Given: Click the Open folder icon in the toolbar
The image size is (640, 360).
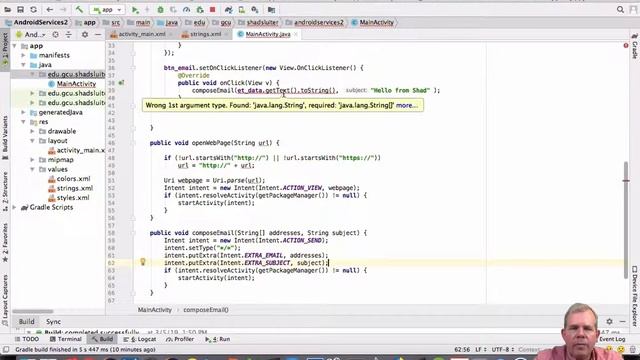Looking at the screenshot, I should coord(7,9).
